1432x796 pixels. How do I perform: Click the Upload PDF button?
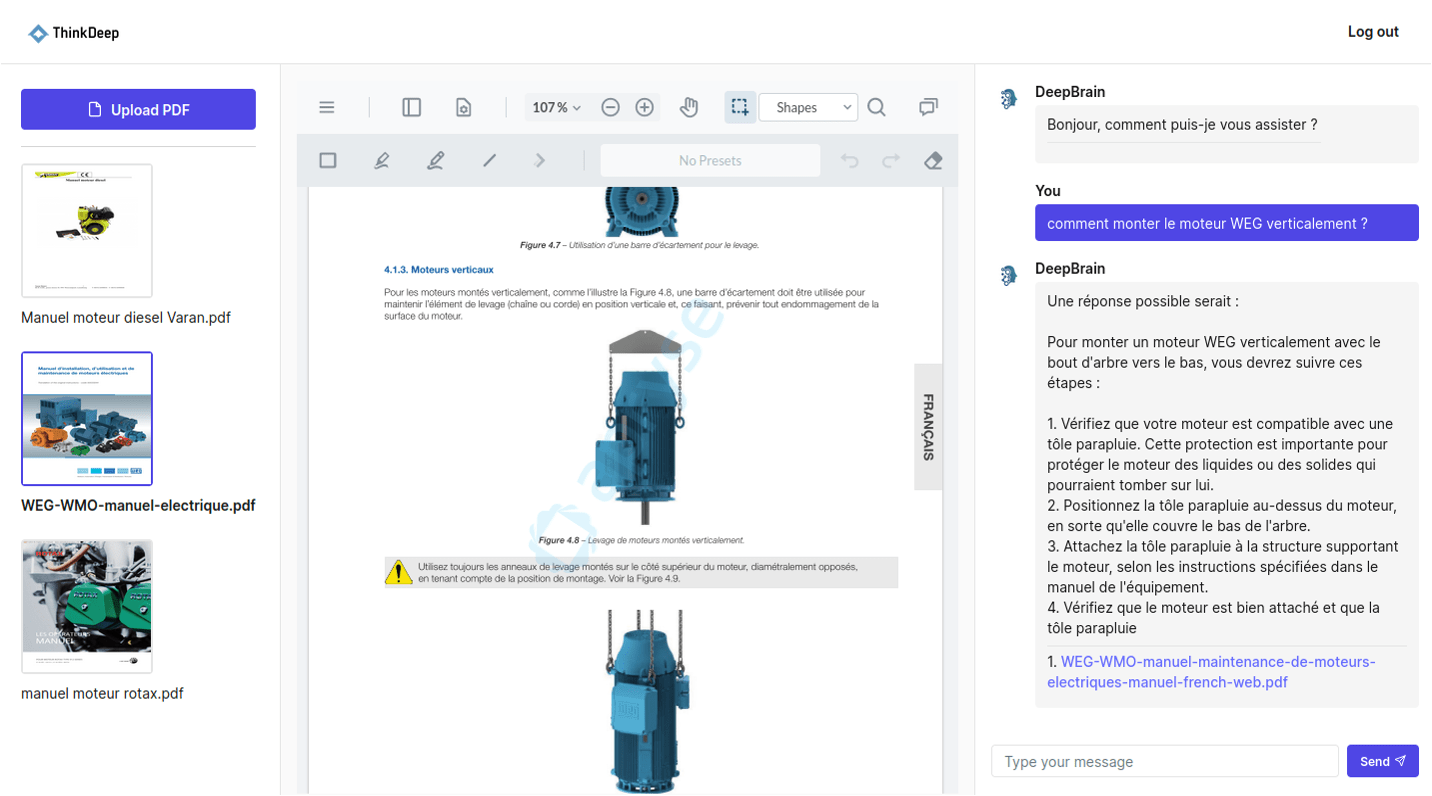138,110
